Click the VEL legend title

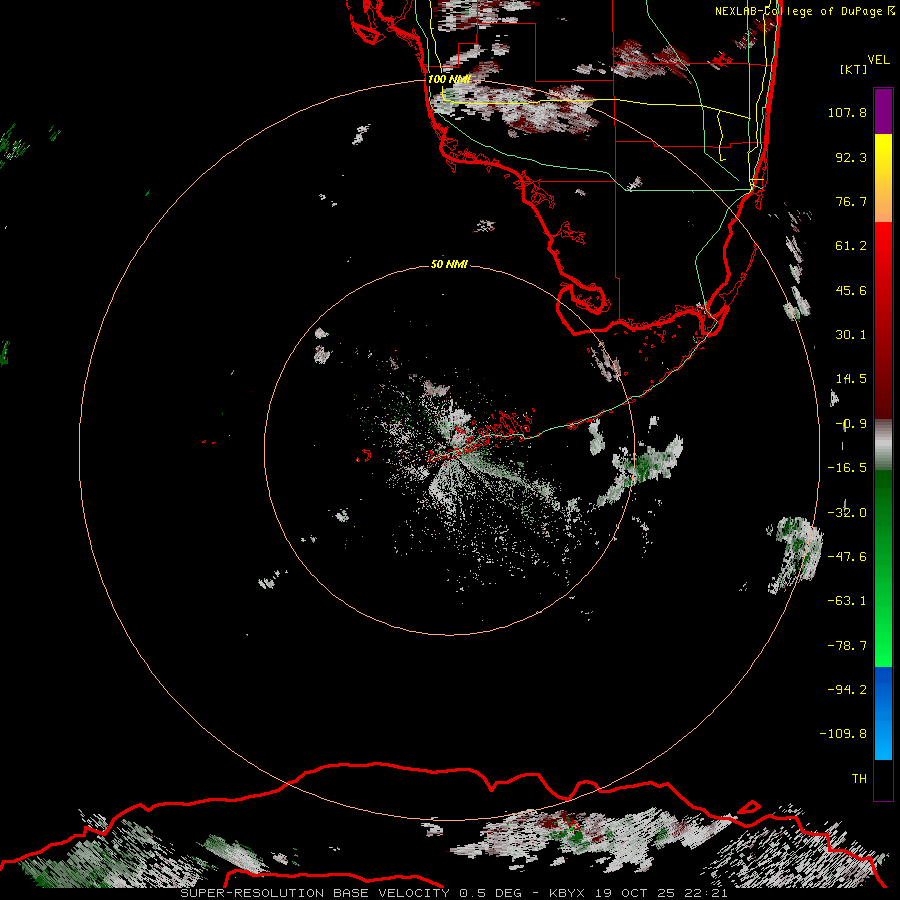[x=878, y=60]
